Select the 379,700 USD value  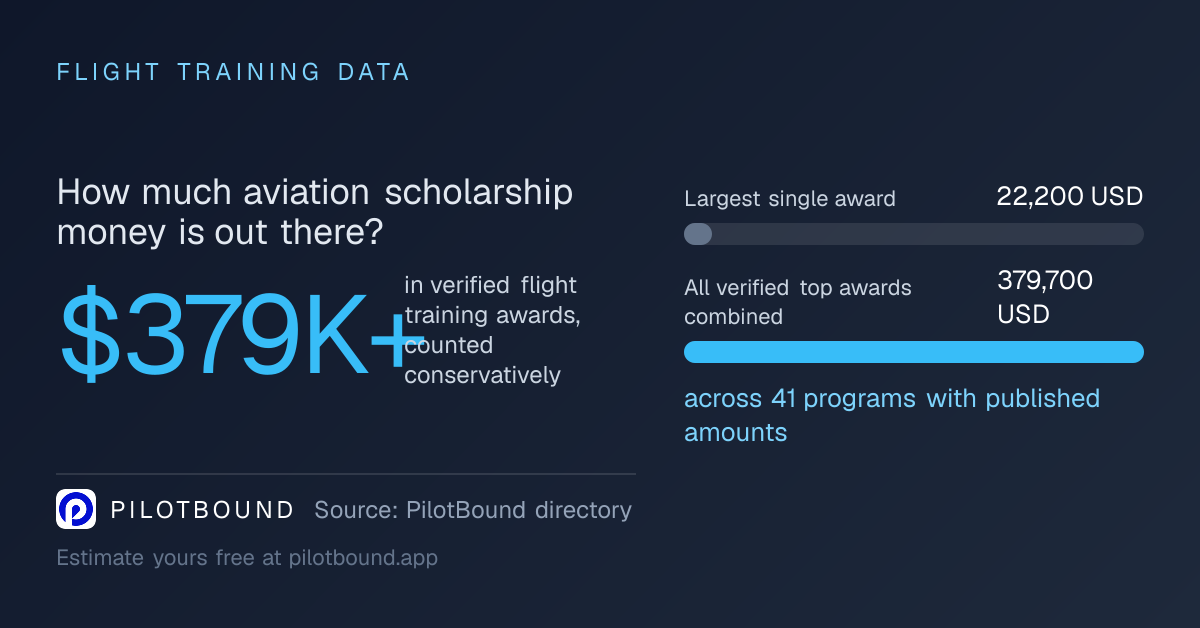(1045, 297)
